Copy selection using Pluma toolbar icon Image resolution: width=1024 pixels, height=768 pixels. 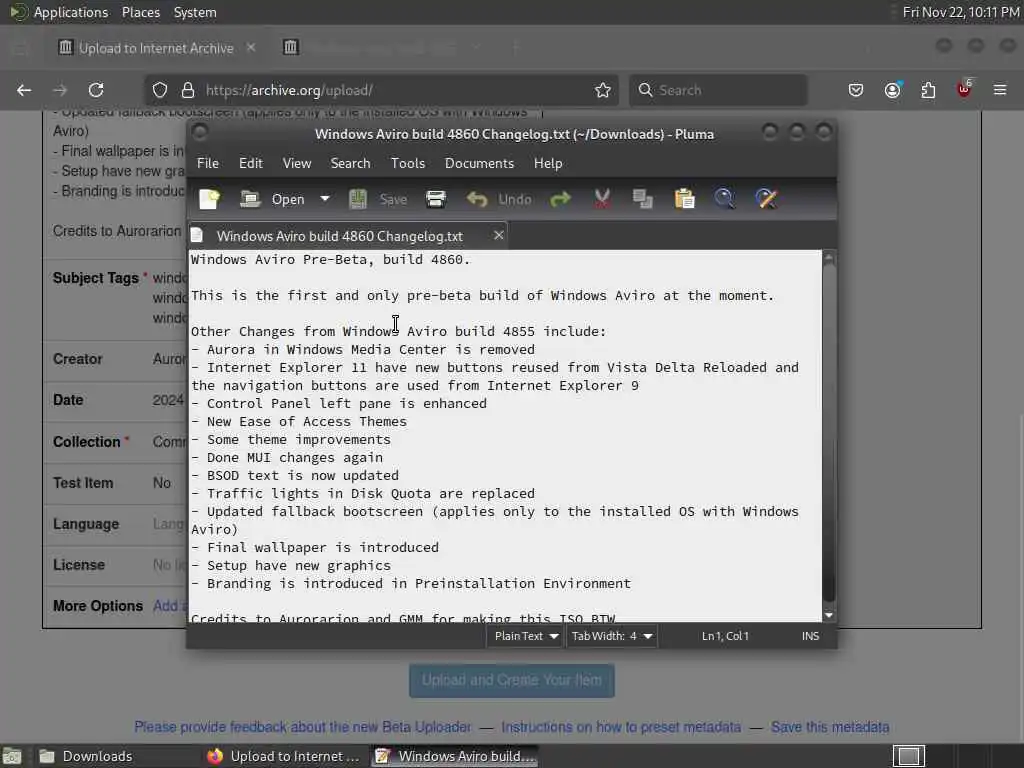pos(643,199)
